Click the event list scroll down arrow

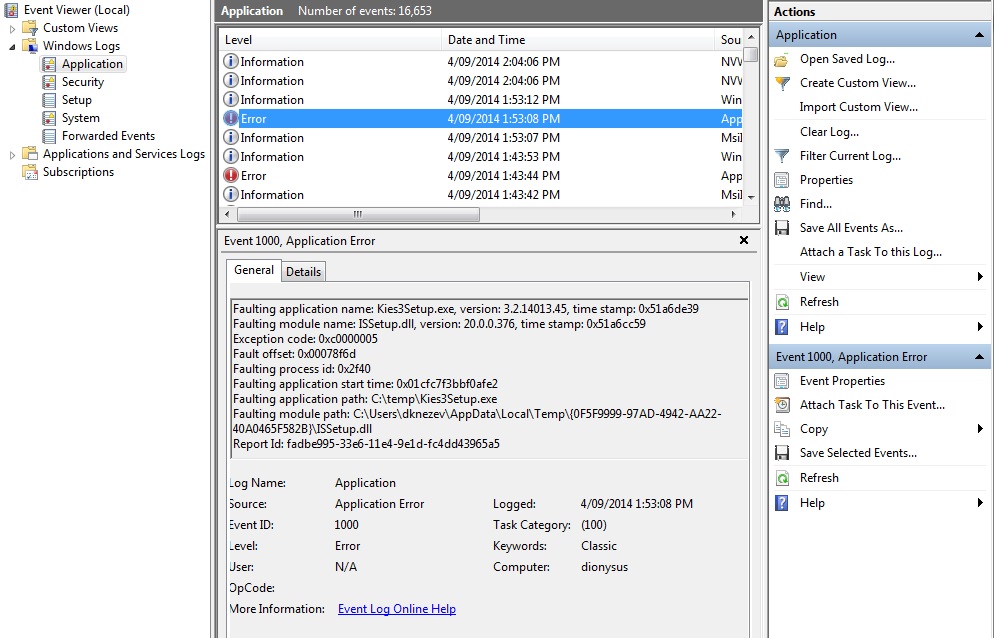pyautogui.click(x=751, y=197)
